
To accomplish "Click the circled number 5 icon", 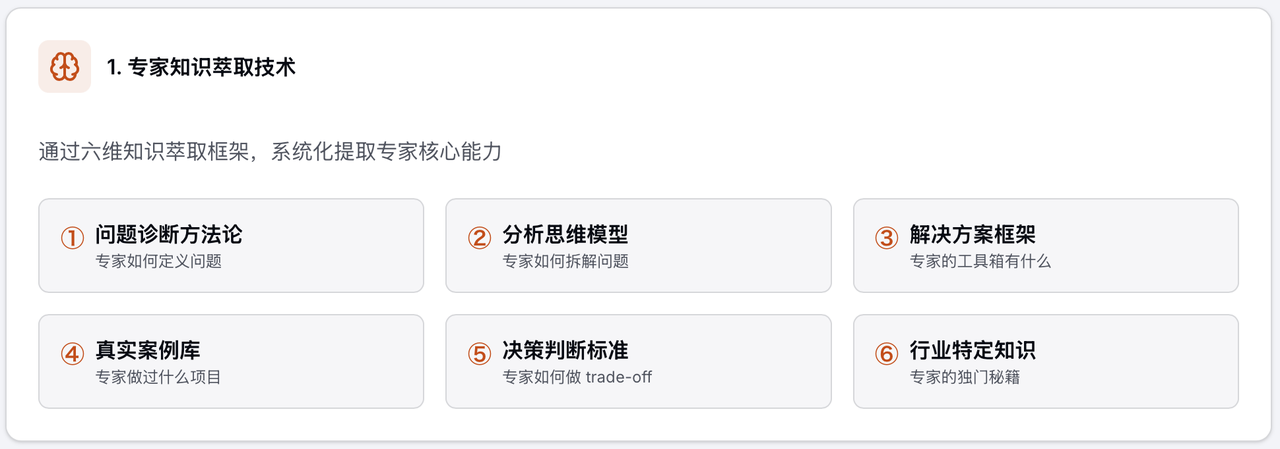I will [479, 354].
